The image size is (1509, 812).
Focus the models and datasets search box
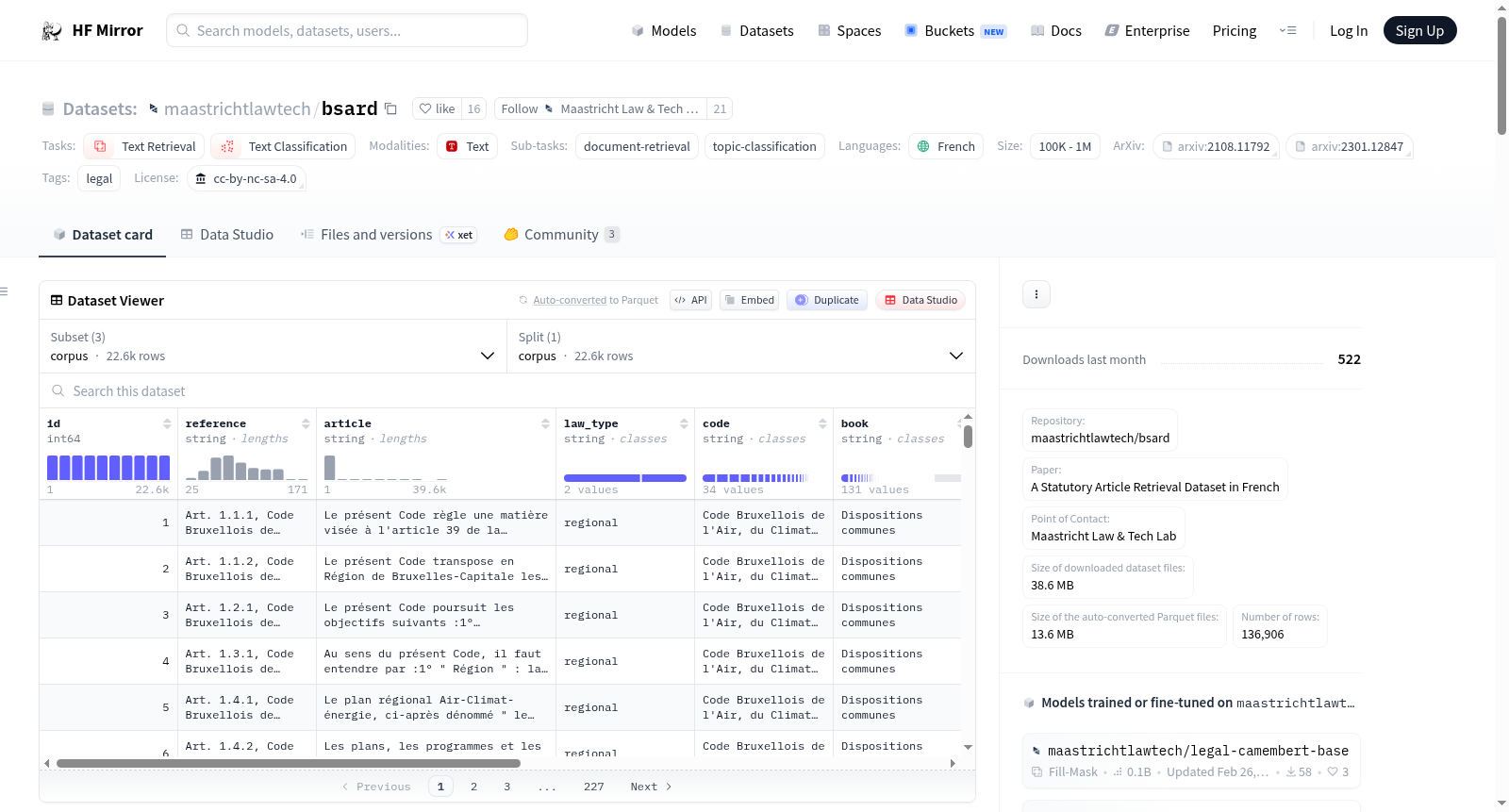347,31
